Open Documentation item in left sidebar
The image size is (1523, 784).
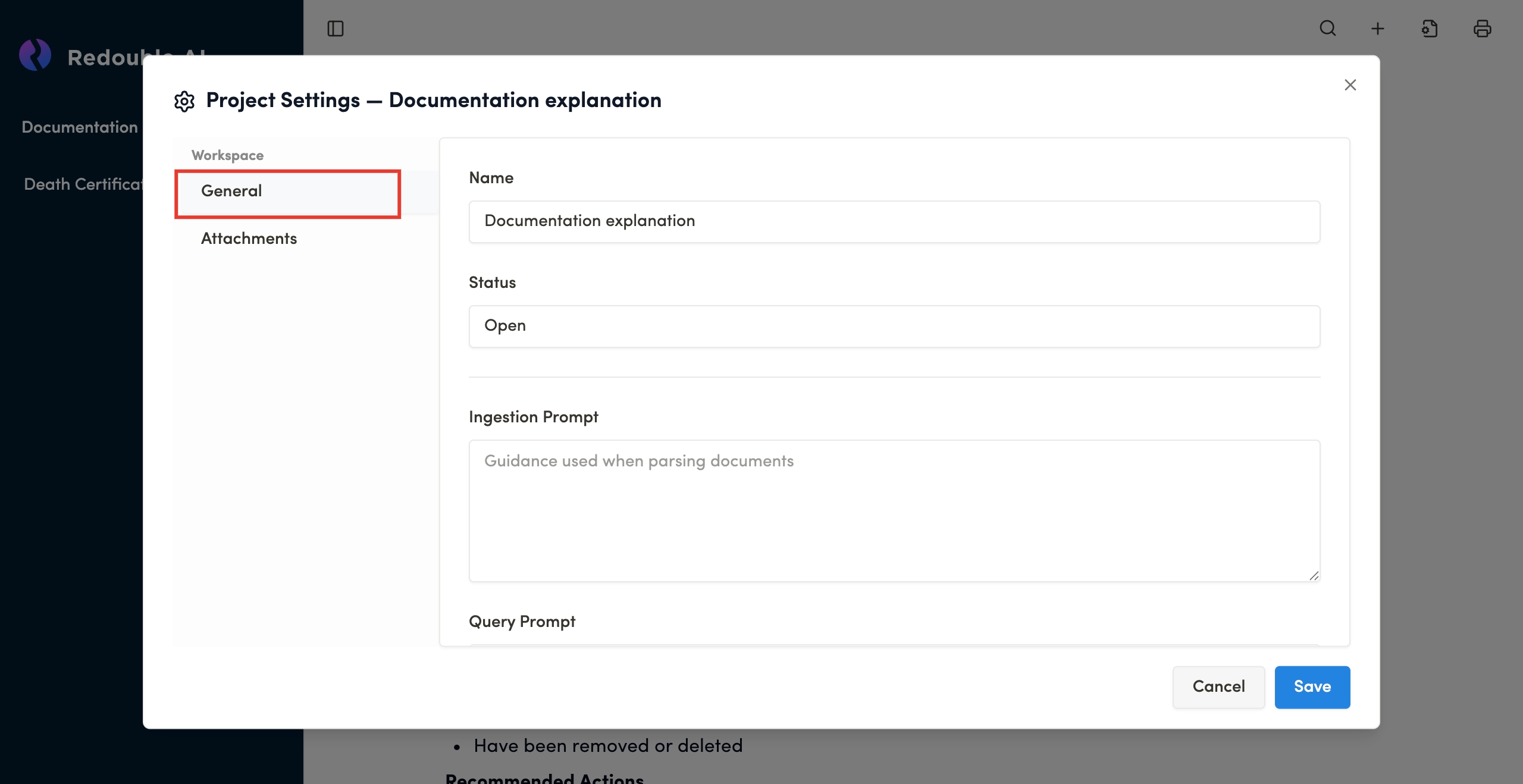click(x=80, y=127)
